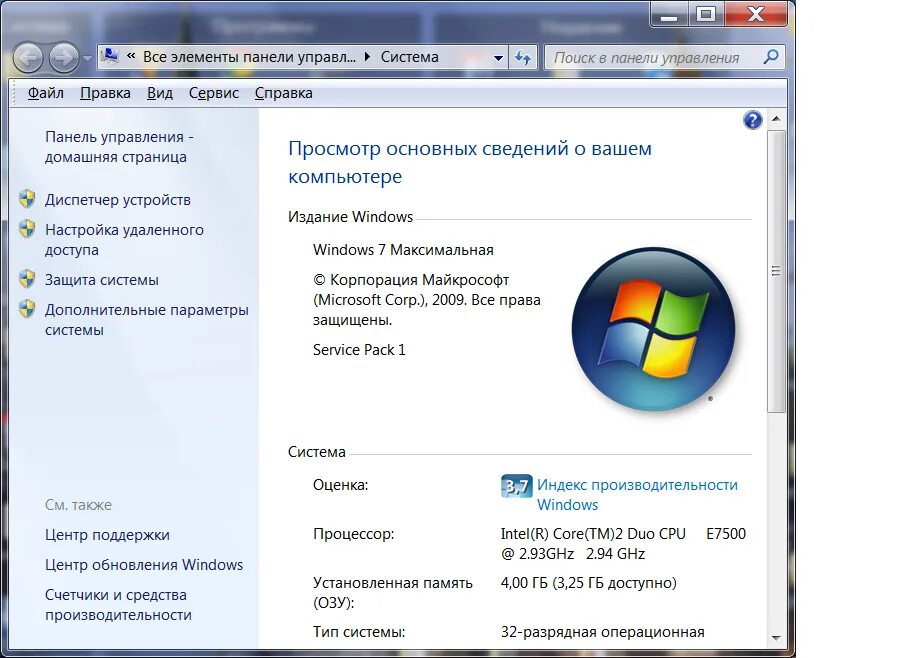Click the 'Система' breadcrumb segment

(x=409, y=57)
